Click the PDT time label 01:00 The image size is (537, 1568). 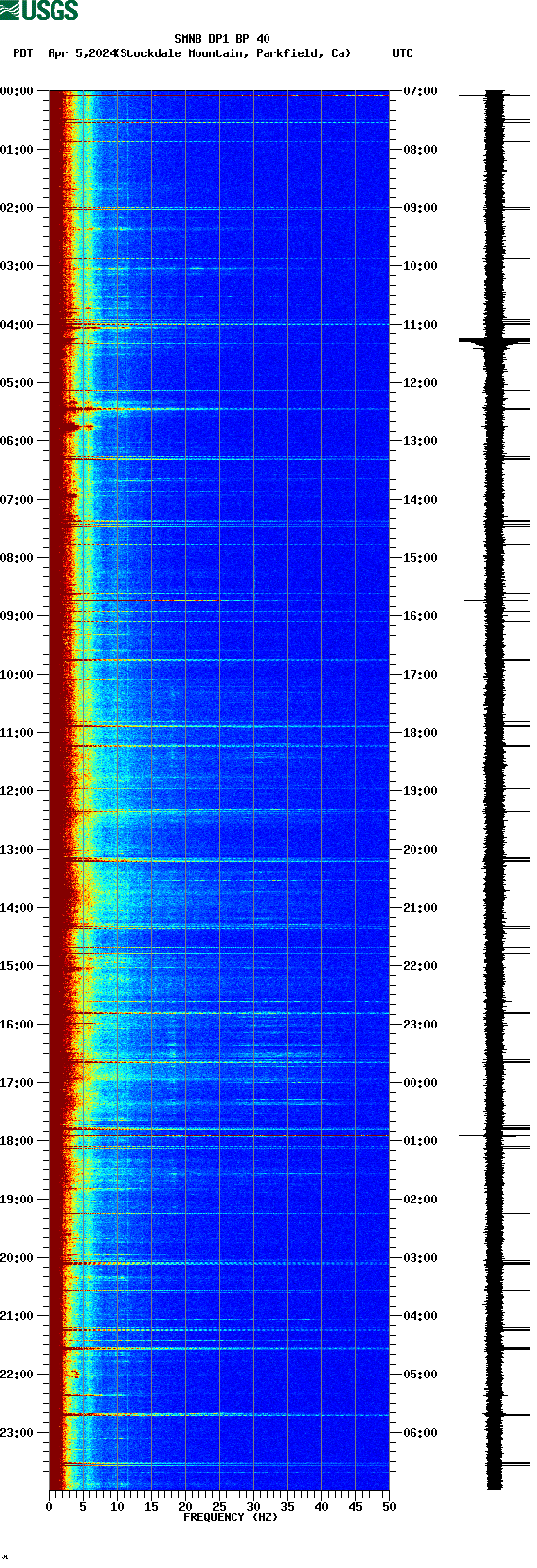coord(18,150)
